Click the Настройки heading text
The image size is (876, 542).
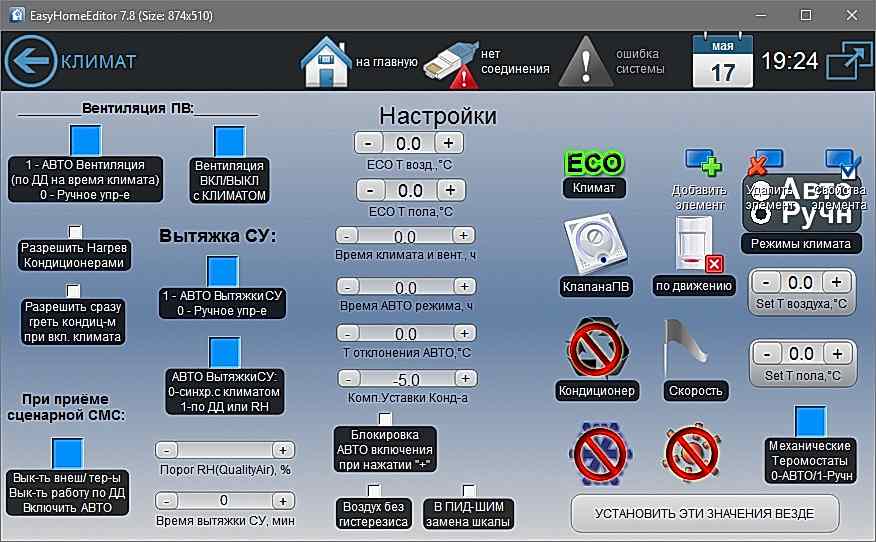pyautogui.click(x=437, y=116)
